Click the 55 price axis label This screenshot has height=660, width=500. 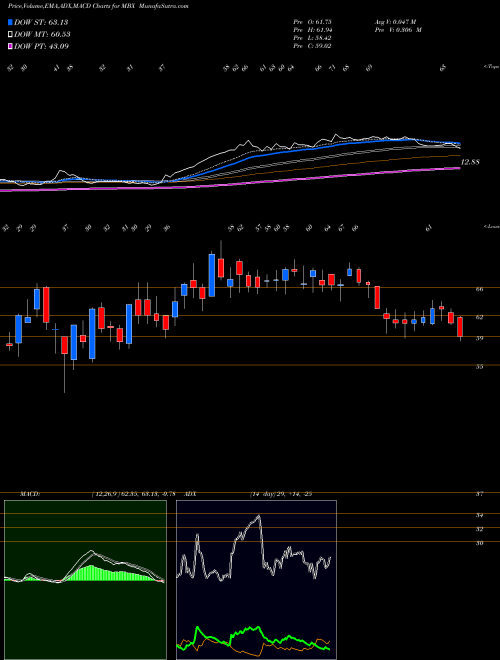[479, 367]
